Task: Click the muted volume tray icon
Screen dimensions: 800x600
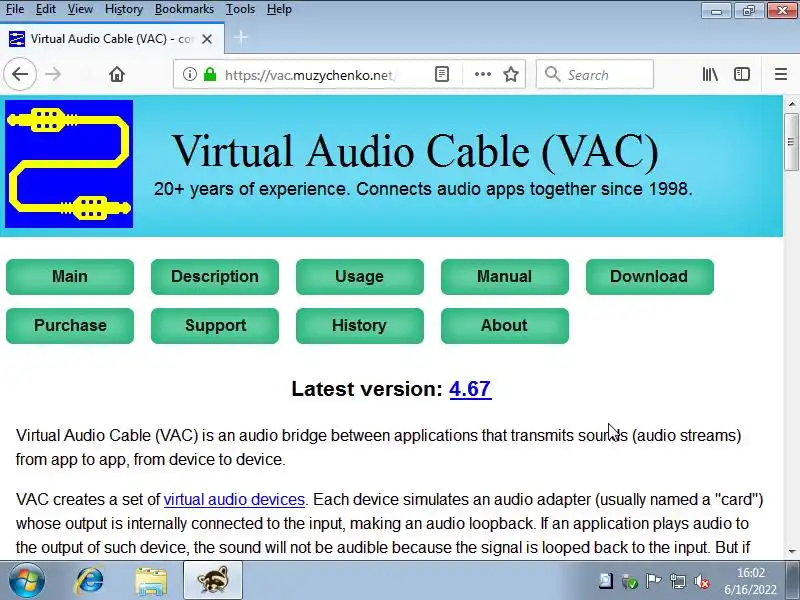Action: pyautogui.click(x=703, y=581)
